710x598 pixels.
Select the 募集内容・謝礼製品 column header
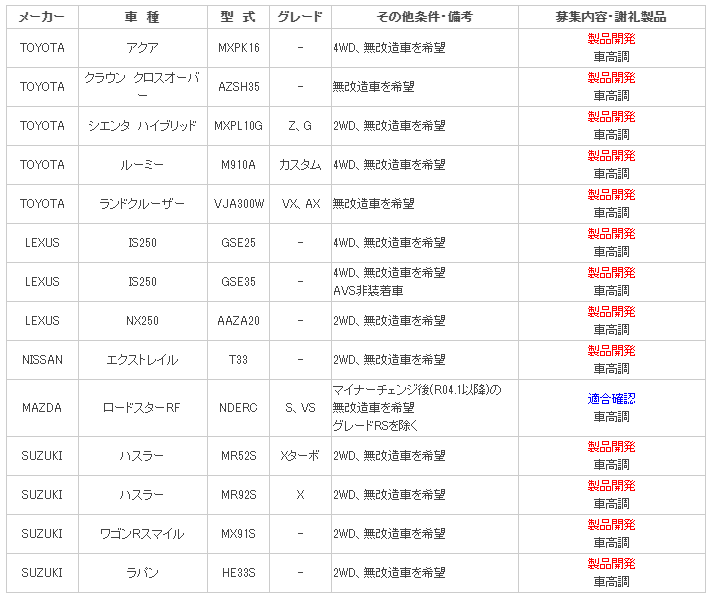coord(611,17)
